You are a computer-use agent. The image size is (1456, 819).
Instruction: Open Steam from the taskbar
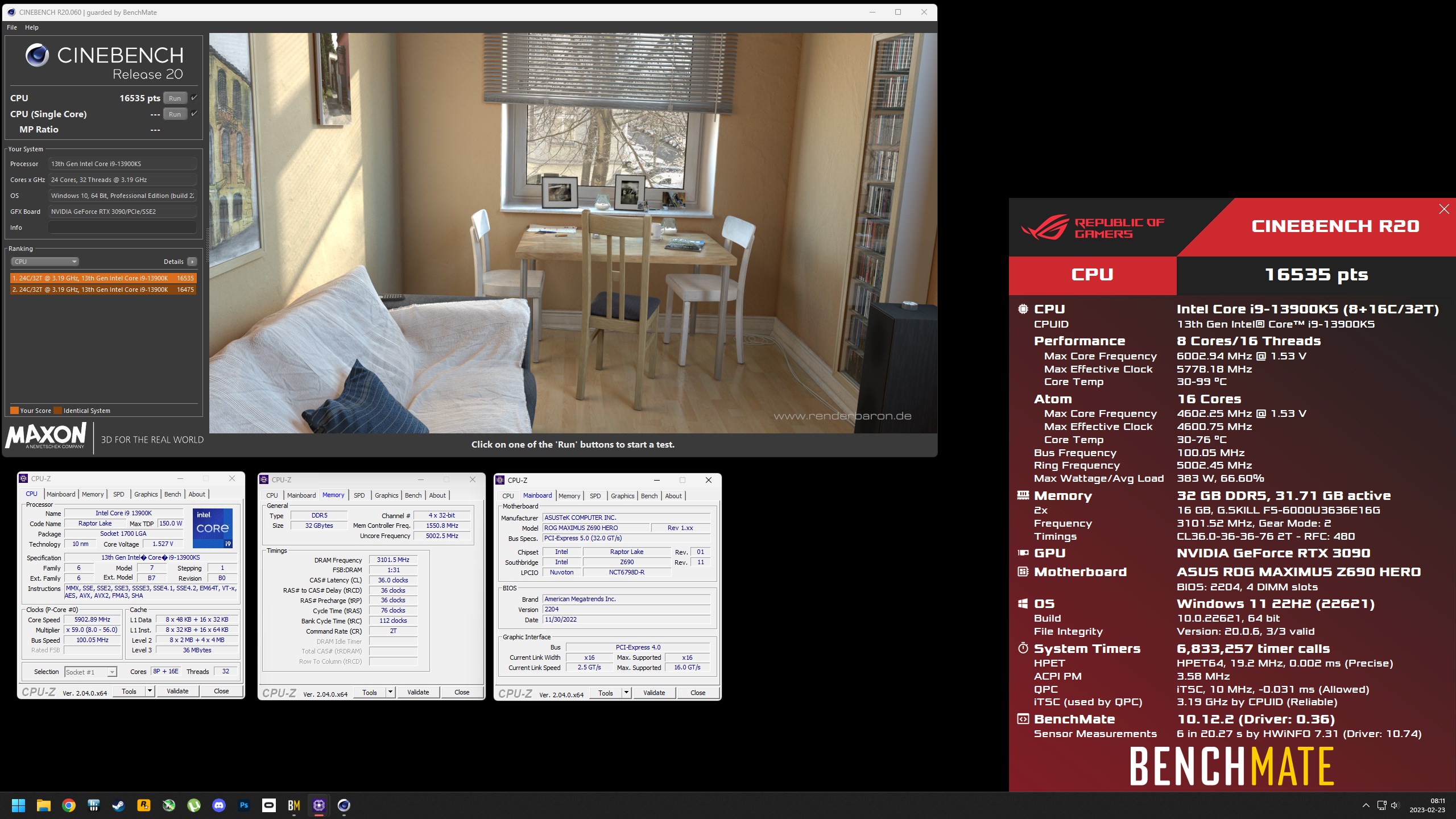pos(118,805)
